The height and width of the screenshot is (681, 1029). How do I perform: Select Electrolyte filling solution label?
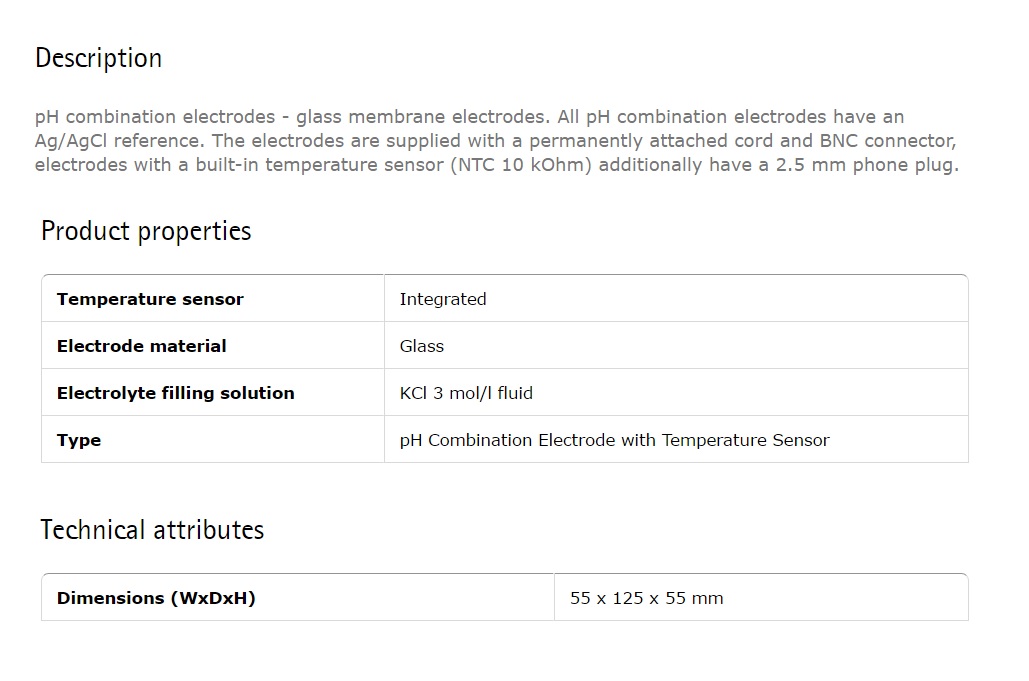click(175, 393)
